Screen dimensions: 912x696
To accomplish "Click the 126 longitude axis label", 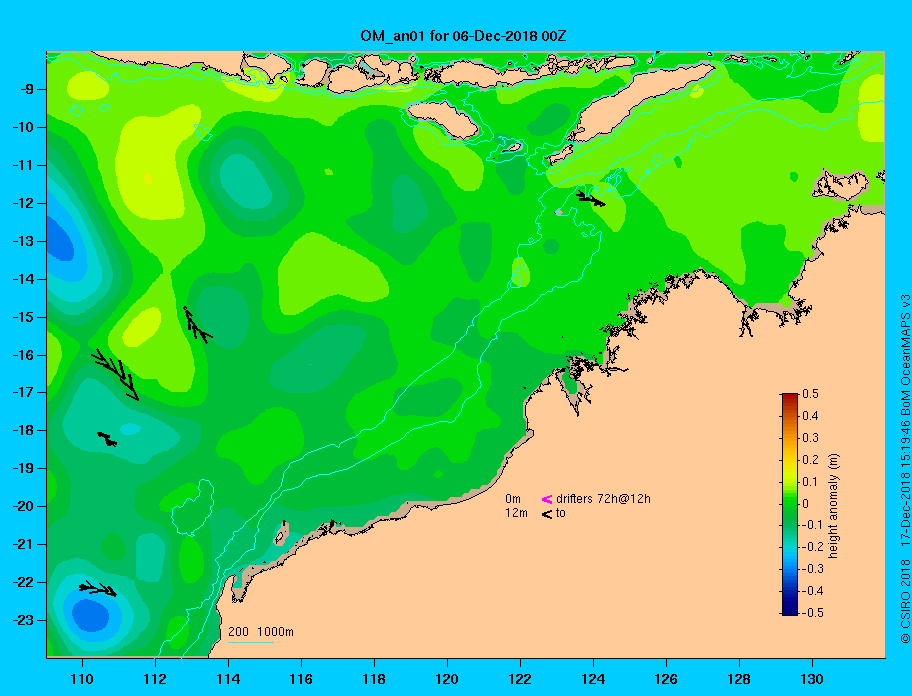I will point(666,679).
